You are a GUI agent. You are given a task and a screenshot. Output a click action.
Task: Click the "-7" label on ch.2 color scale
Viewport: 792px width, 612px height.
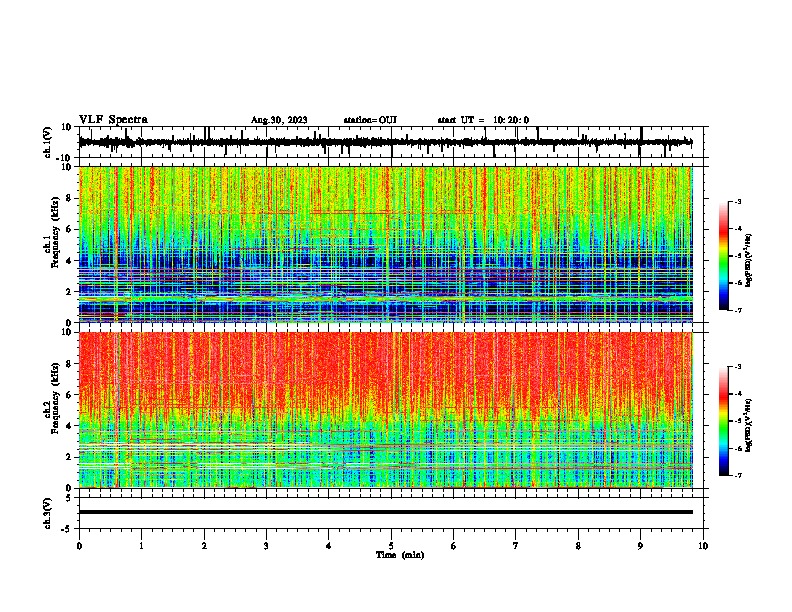(x=738, y=475)
